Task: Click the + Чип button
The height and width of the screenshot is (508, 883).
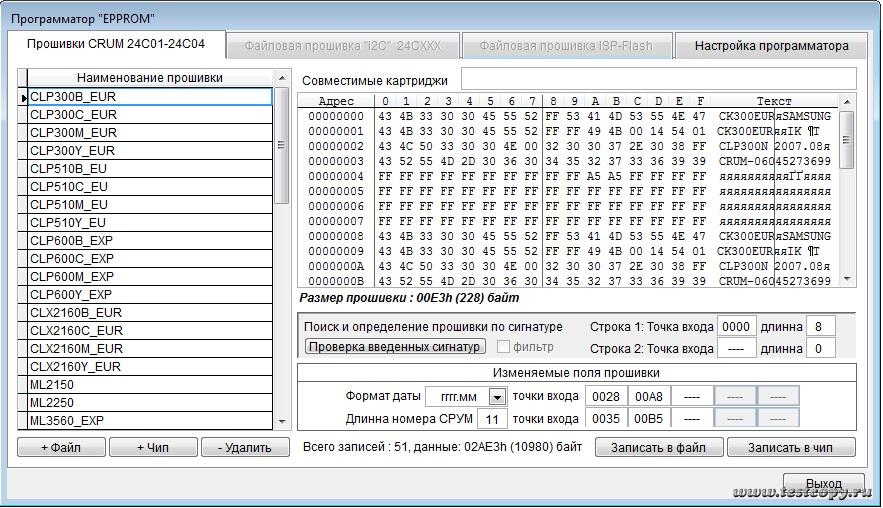Action: tap(153, 447)
